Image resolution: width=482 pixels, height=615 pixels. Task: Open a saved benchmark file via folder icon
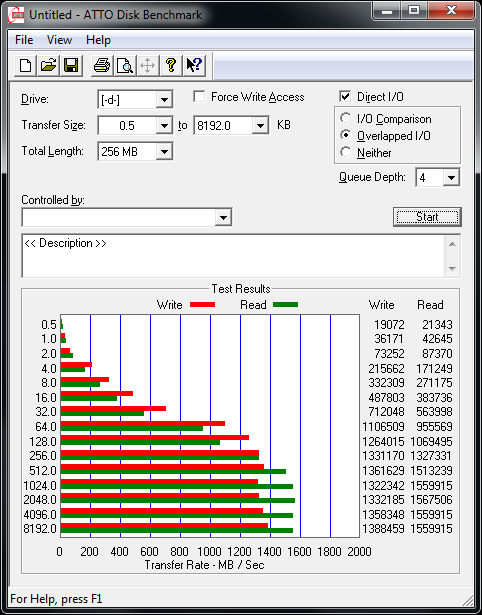48,65
